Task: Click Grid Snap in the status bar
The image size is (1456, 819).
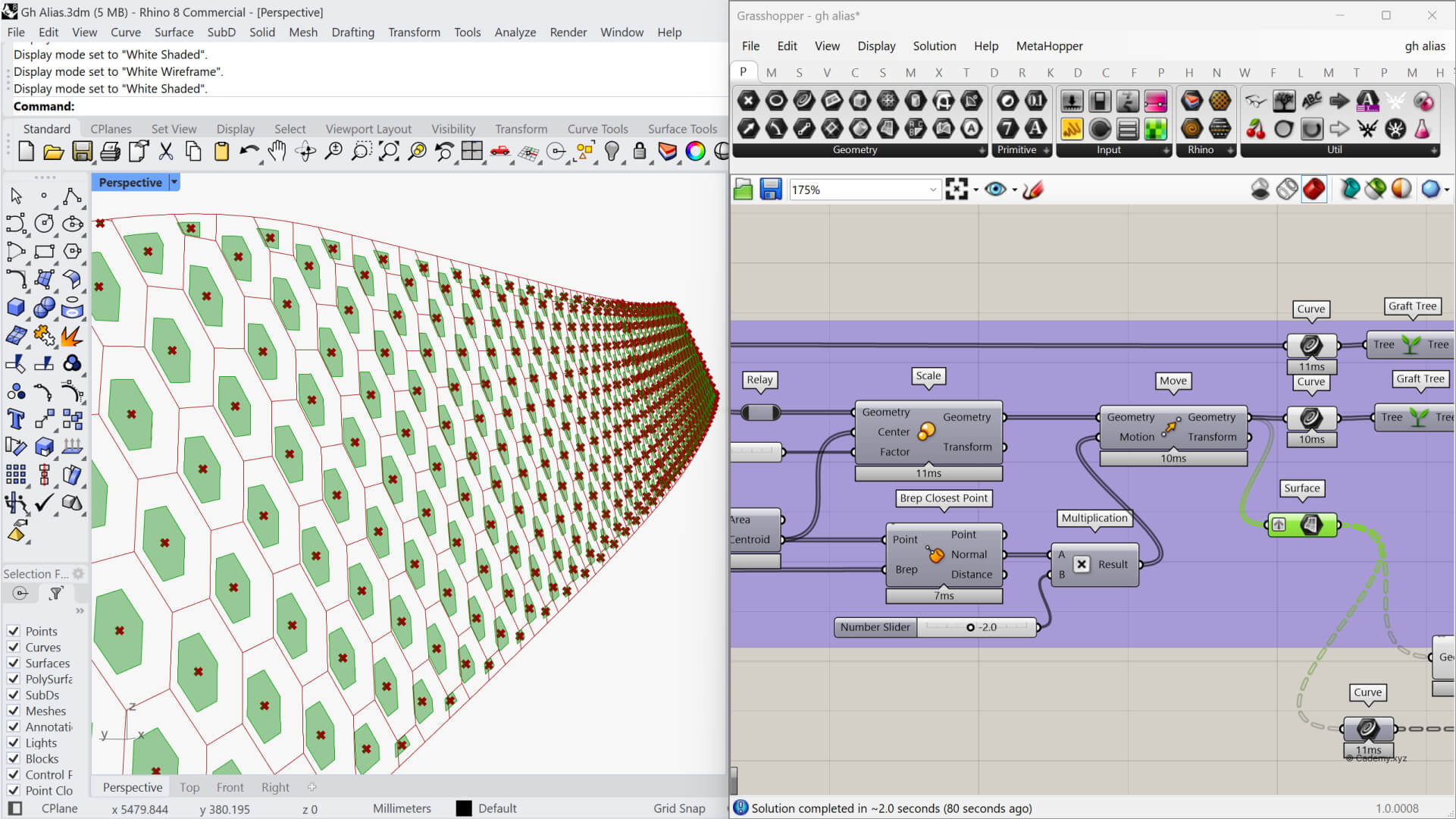Action: click(679, 808)
